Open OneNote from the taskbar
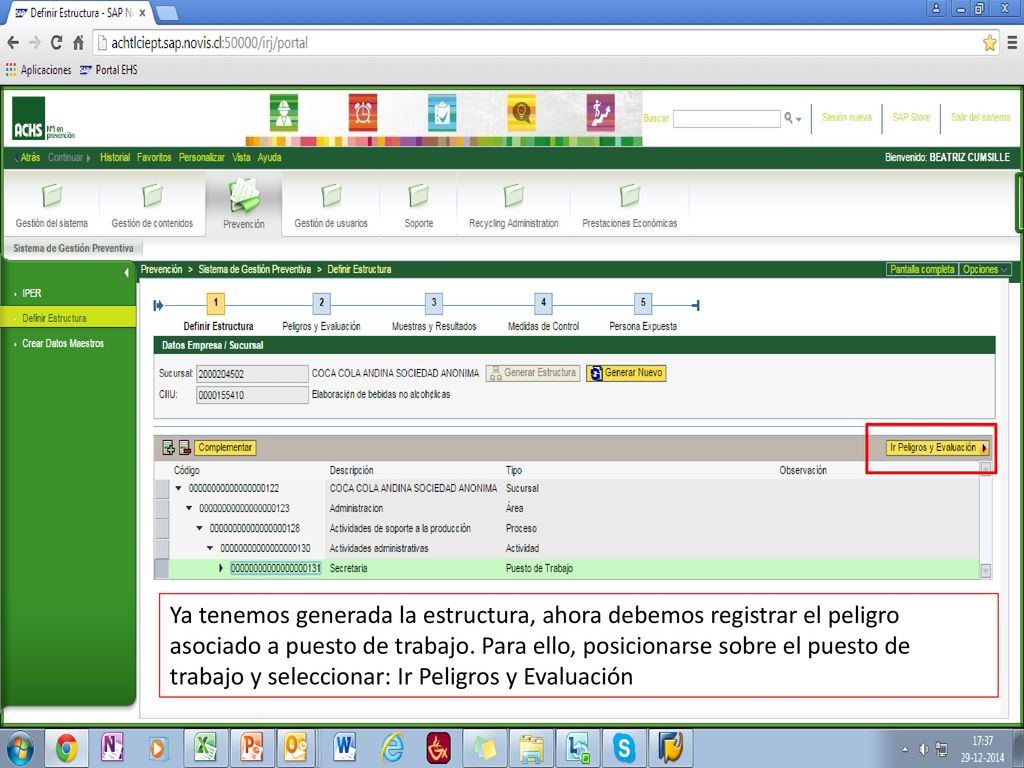1024x768 pixels. tap(112, 747)
